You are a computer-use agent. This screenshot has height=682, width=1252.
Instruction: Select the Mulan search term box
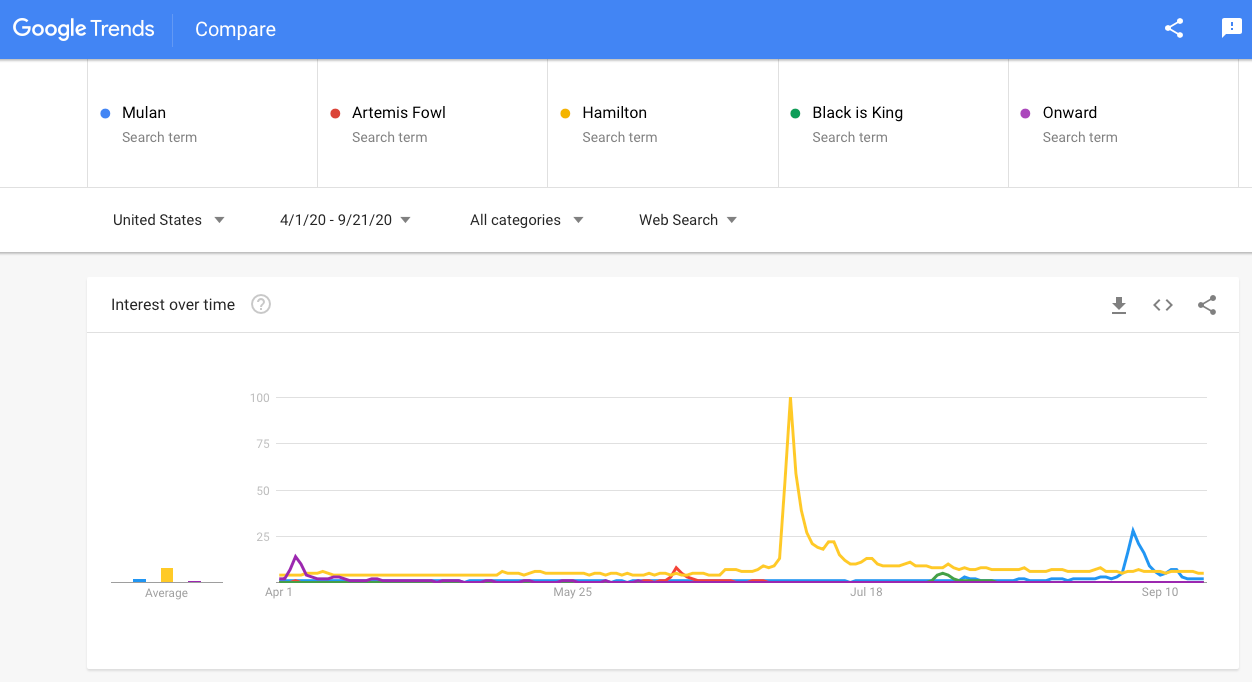click(202, 124)
